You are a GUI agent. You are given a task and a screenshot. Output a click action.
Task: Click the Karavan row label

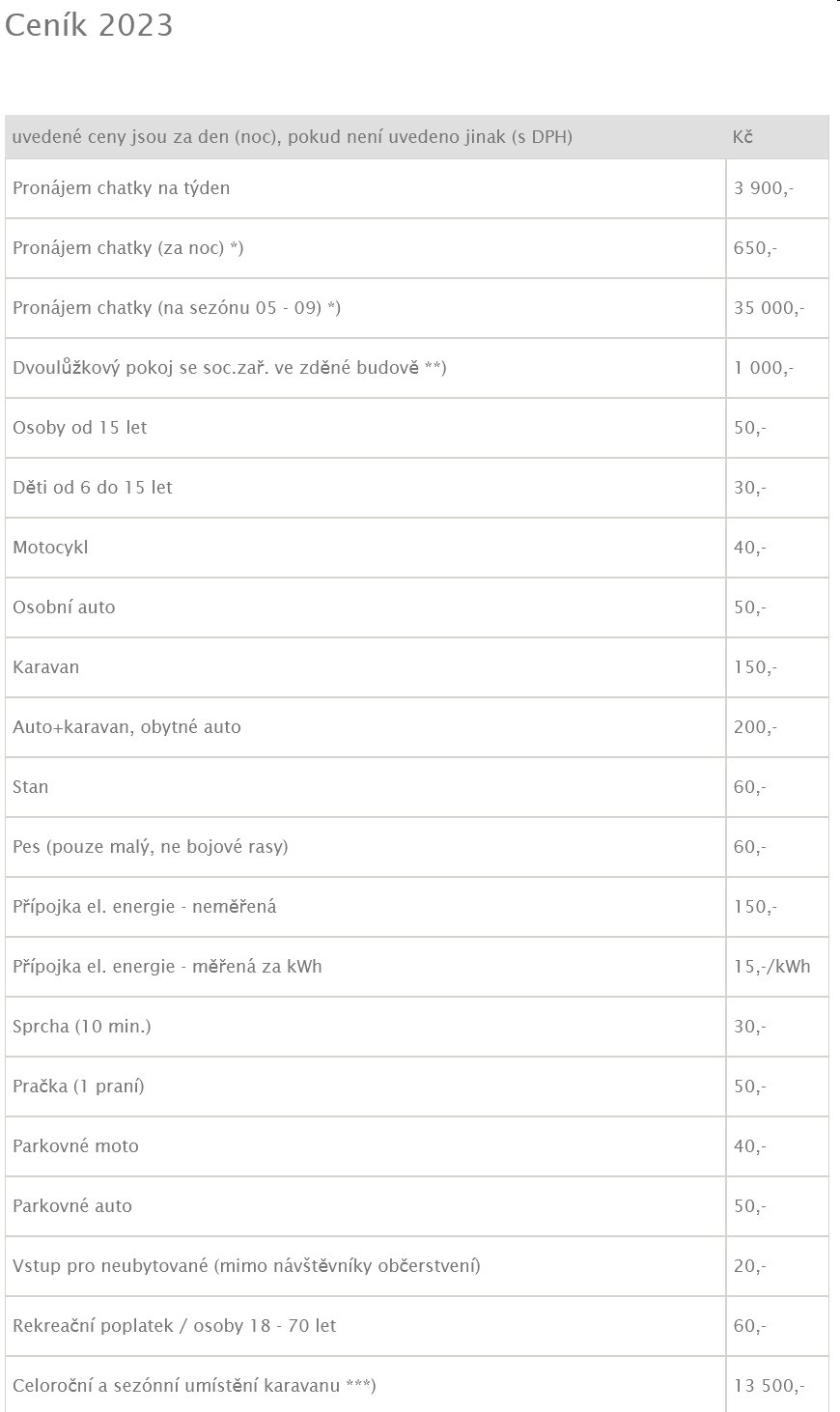tap(46, 667)
